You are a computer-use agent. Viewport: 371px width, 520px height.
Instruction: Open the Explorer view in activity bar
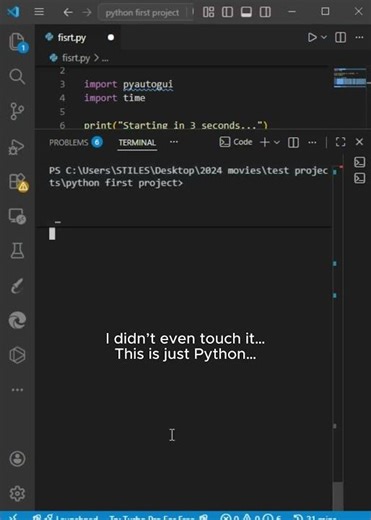tap(17, 42)
